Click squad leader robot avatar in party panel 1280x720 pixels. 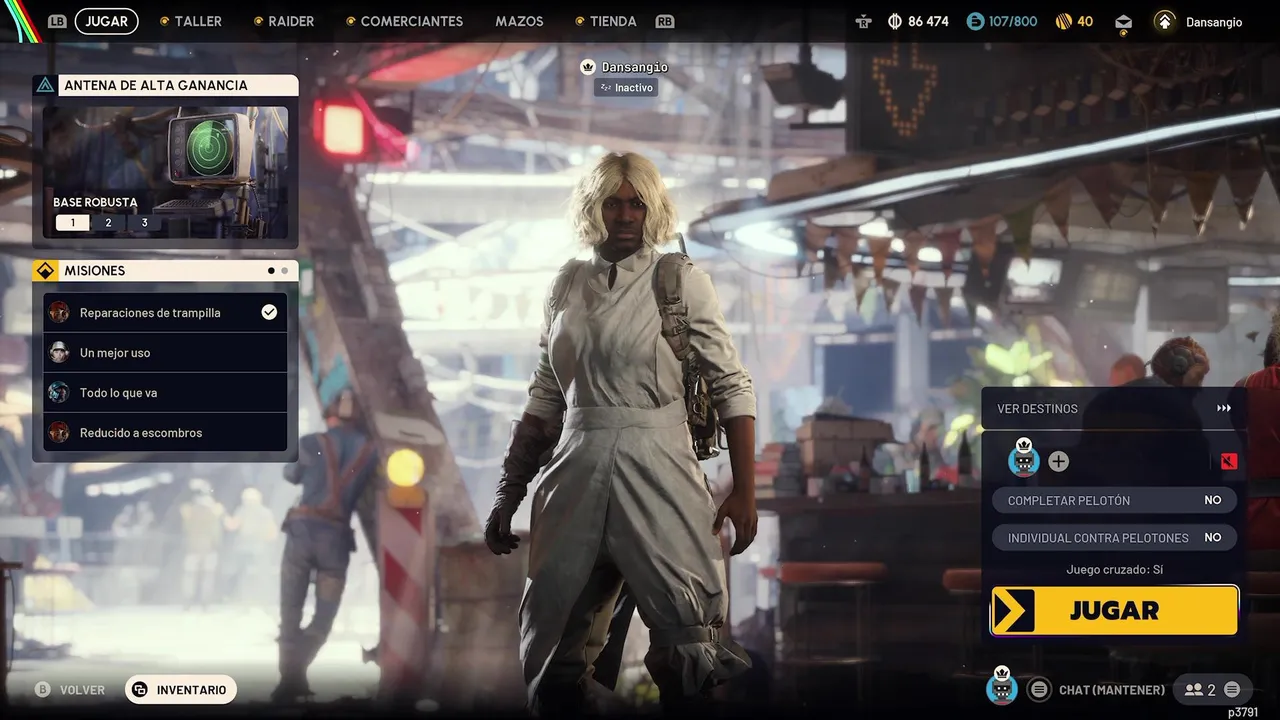pos(1024,460)
